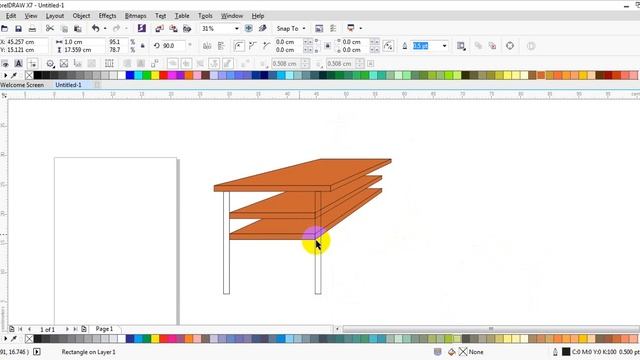Pick the red swatch in top palette
The image size is (640, 360).
coord(164,75)
